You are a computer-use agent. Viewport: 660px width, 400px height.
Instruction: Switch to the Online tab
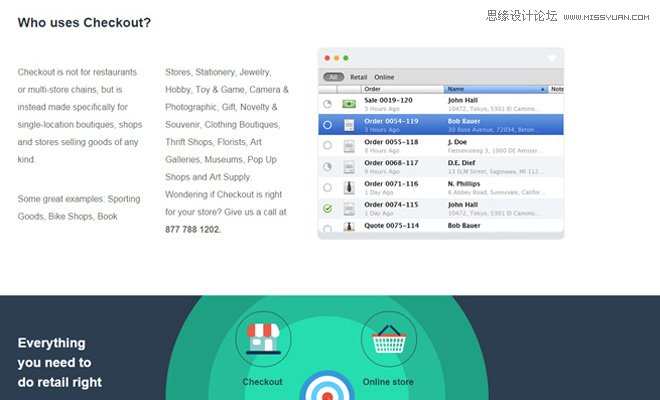click(x=384, y=77)
